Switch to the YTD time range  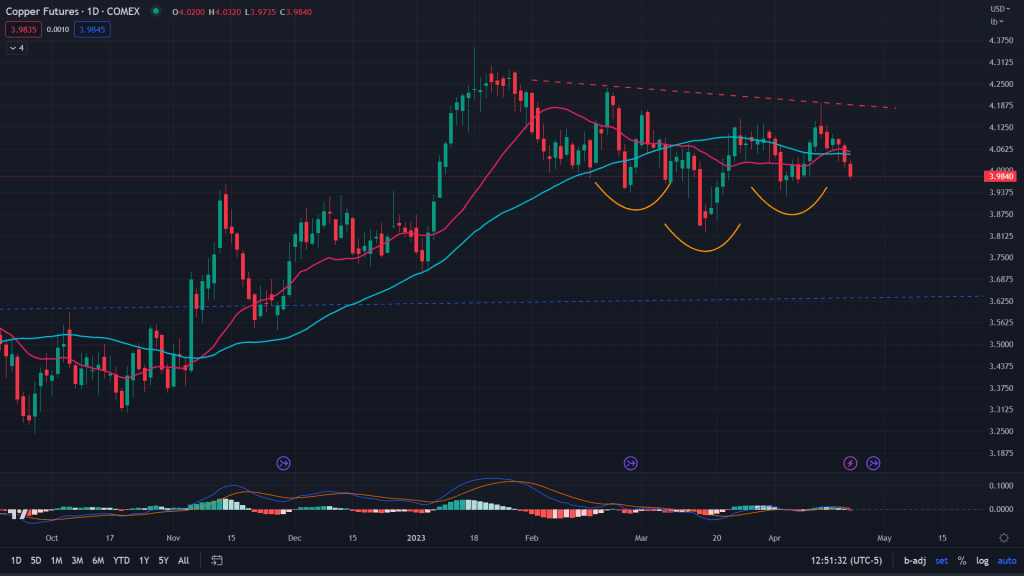(121, 561)
